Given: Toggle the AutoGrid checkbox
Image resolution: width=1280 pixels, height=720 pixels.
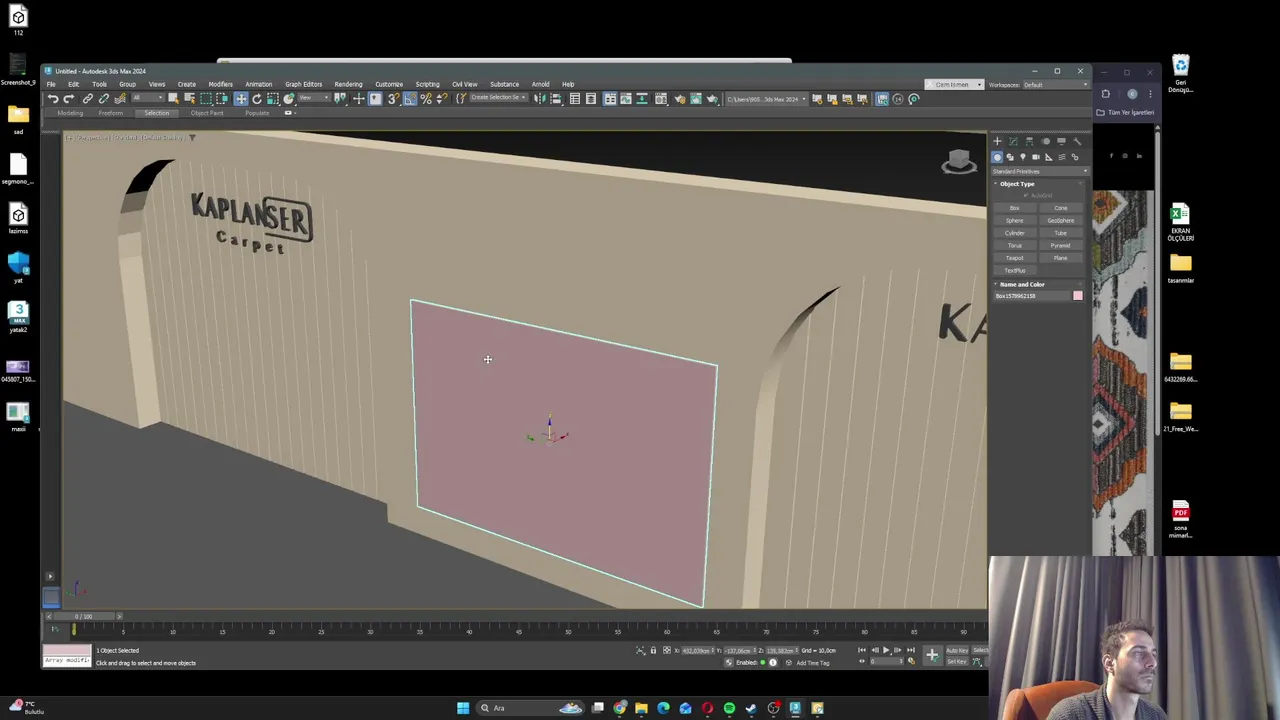Looking at the screenshot, I should (x=1026, y=195).
